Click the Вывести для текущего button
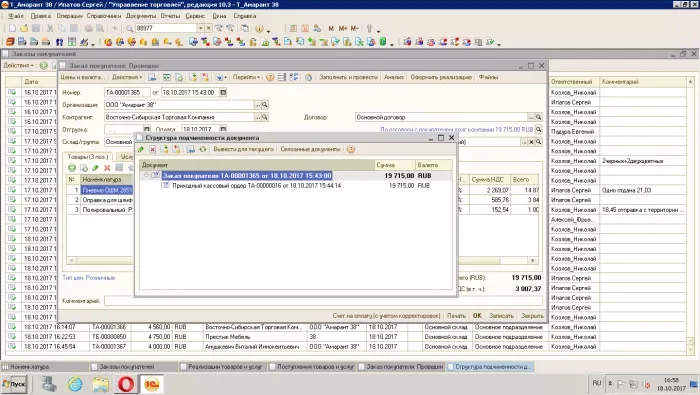The width and height of the screenshot is (700, 395). (243, 149)
